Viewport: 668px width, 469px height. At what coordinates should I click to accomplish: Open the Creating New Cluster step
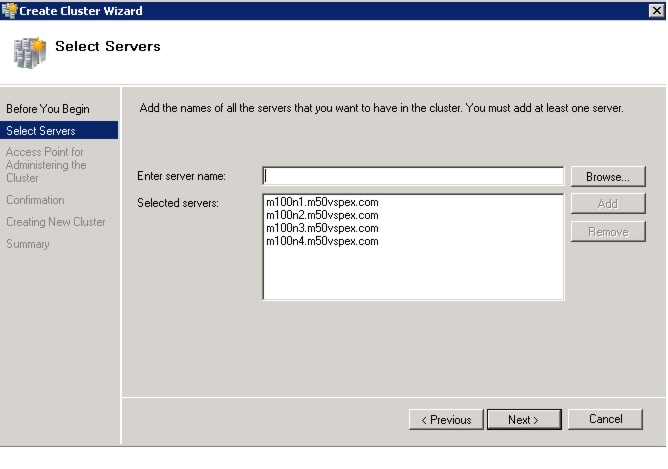[x=56, y=222]
